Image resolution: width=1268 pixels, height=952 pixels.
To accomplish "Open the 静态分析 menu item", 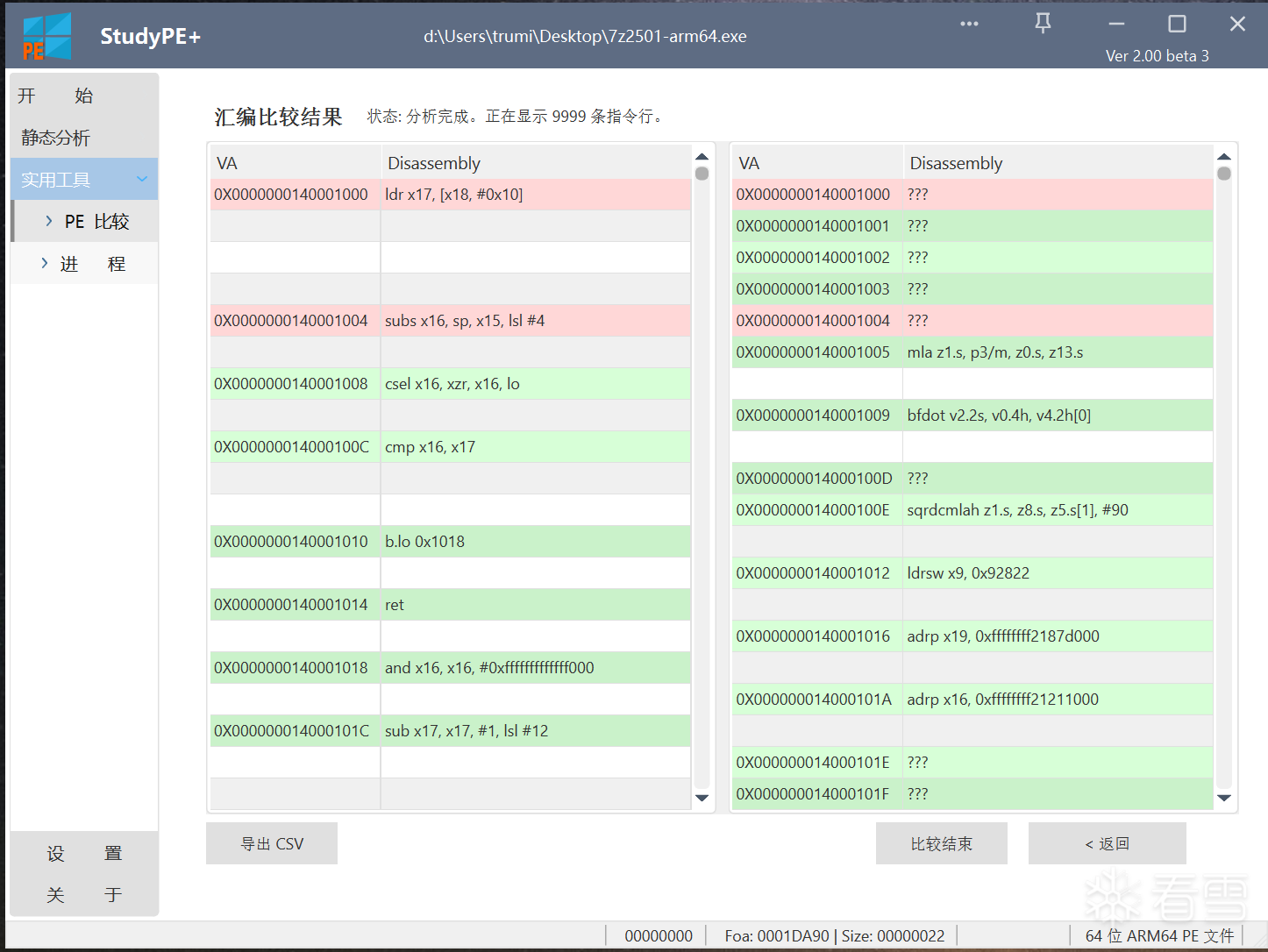I will pos(55,138).
